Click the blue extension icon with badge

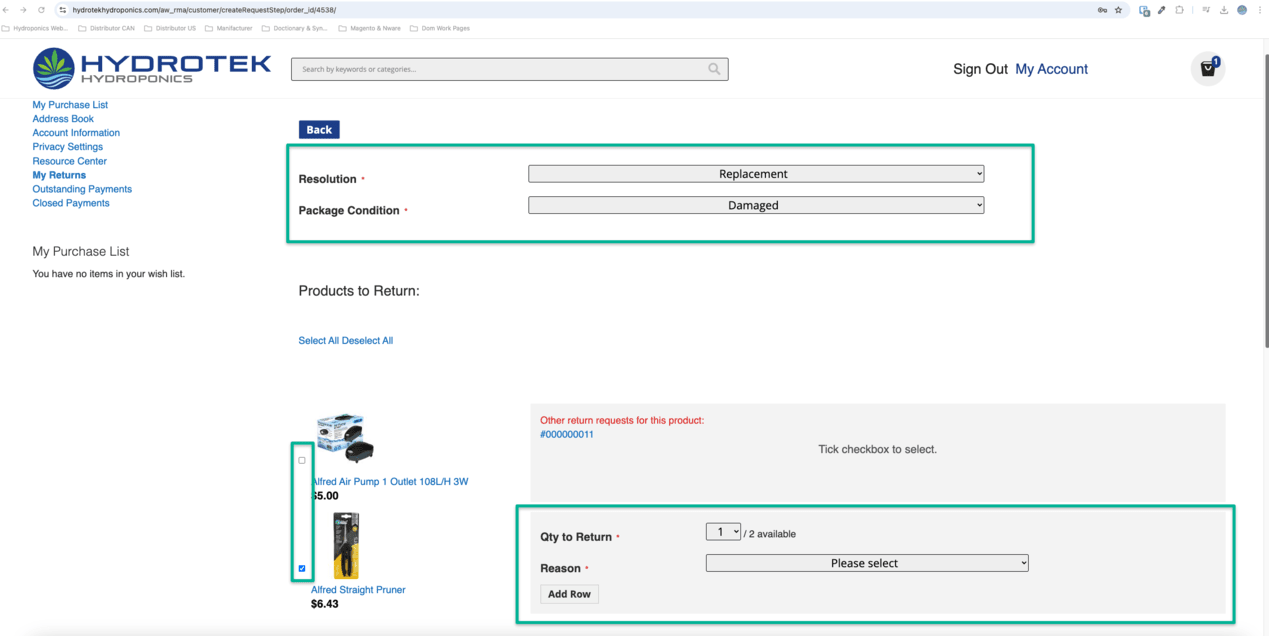(1144, 10)
